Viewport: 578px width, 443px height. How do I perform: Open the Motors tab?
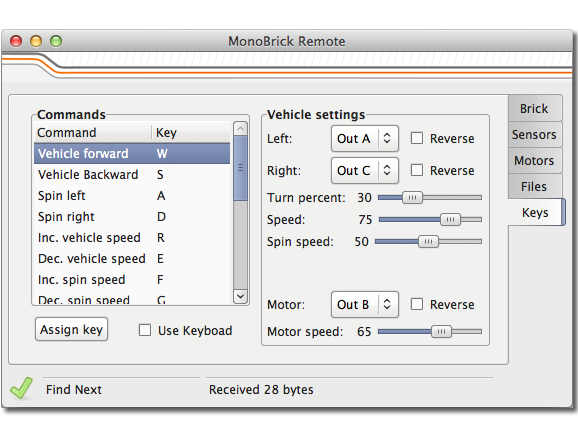pos(535,160)
